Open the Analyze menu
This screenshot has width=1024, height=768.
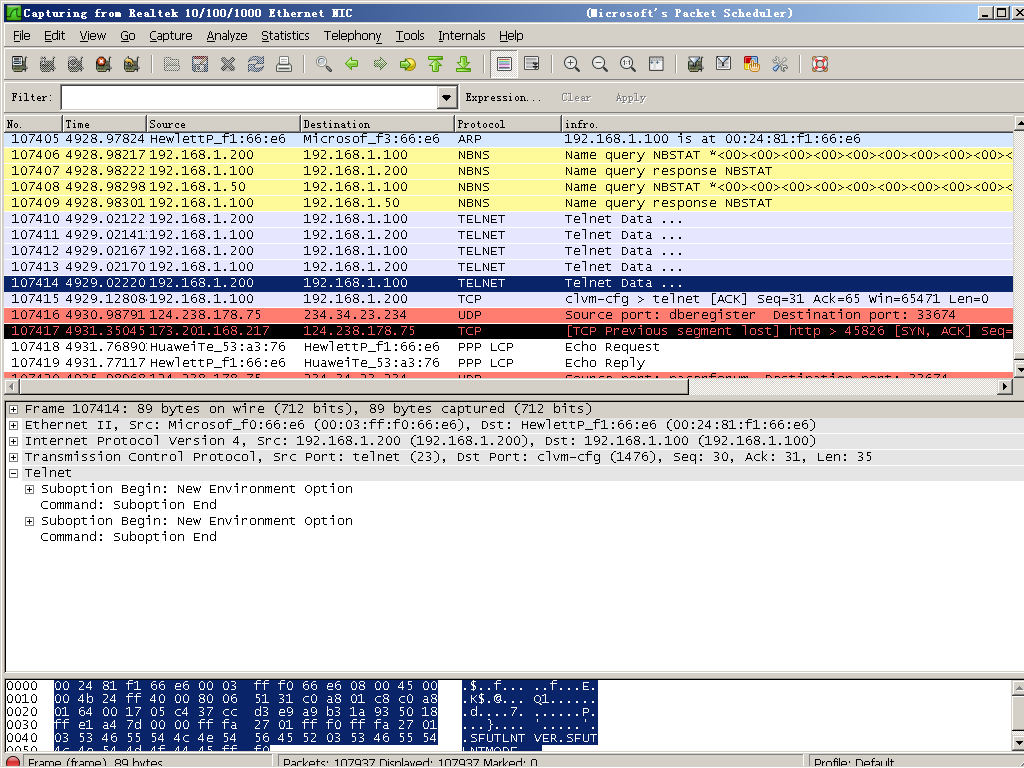[227, 36]
